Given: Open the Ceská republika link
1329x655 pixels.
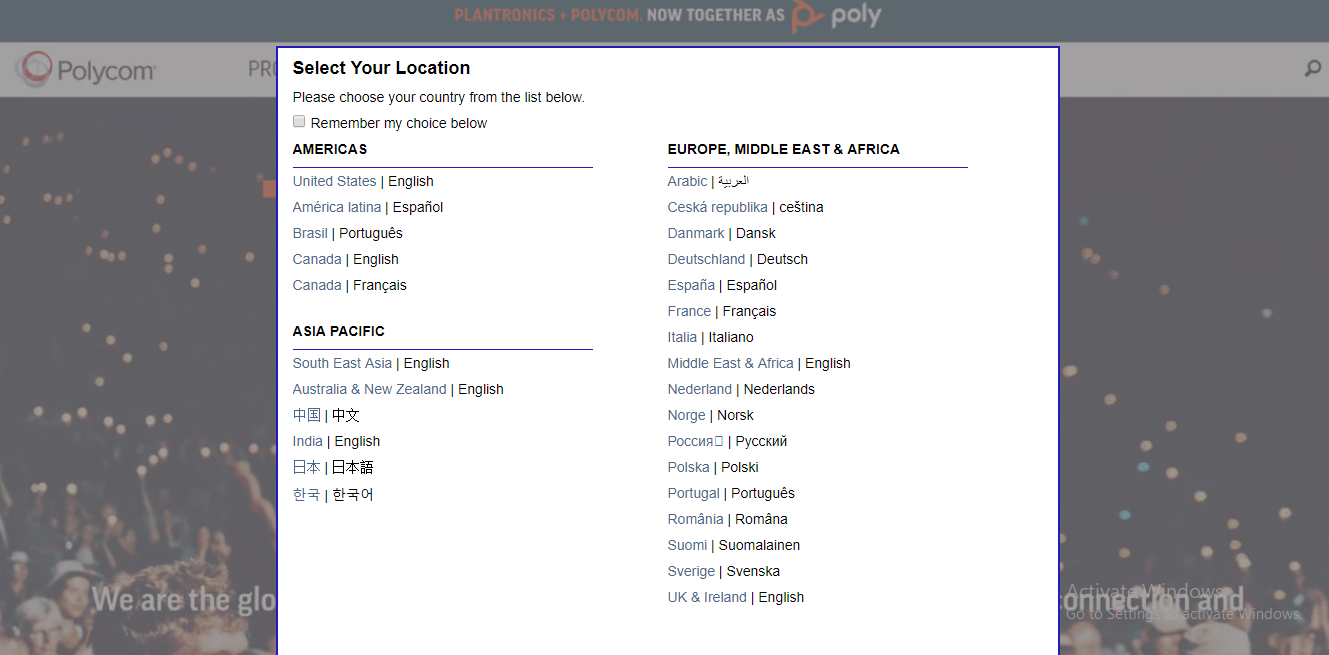Looking at the screenshot, I should (718, 207).
